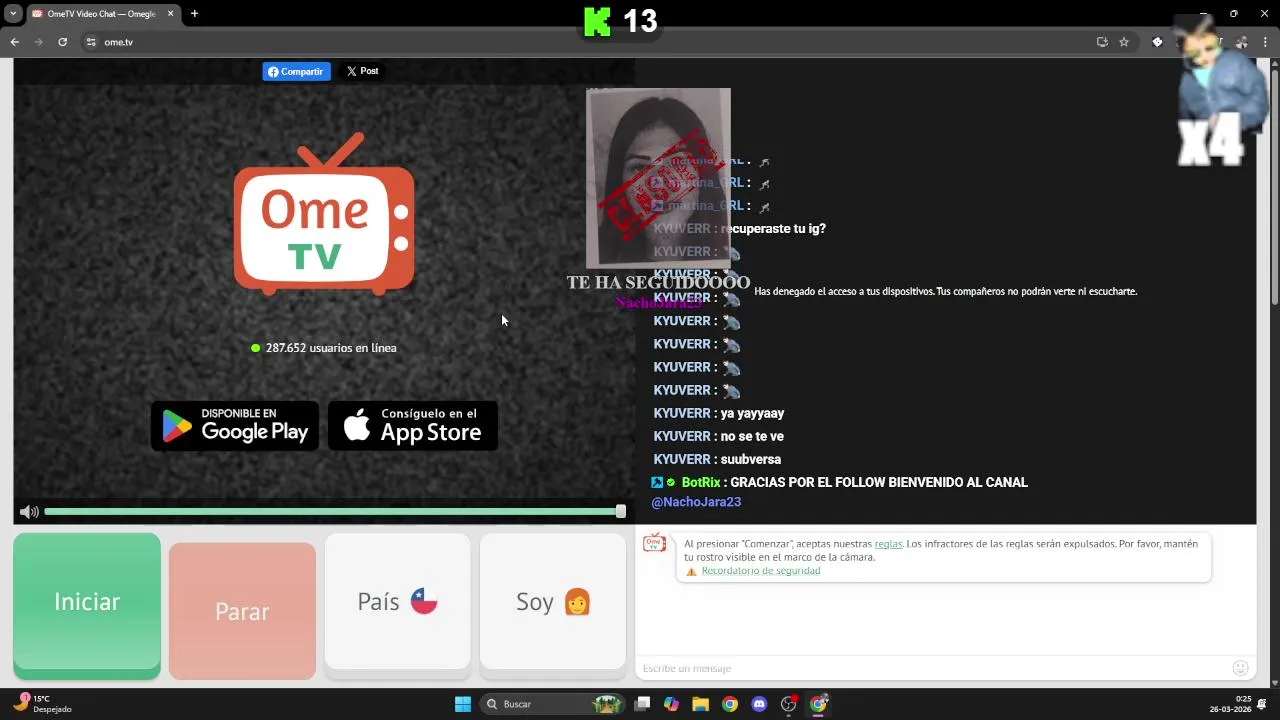Open the País country selector
Screen dimensions: 1280x720
pos(397,601)
